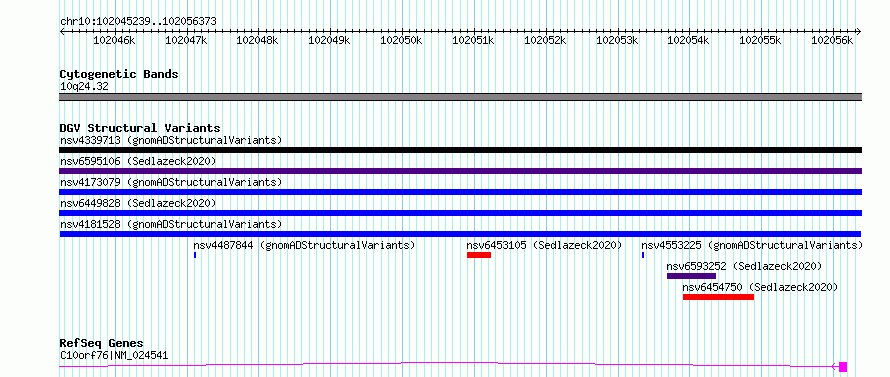This screenshot has width=890, height=377.
Task: Click the 102054k ruler tick label
Action: (689, 41)
